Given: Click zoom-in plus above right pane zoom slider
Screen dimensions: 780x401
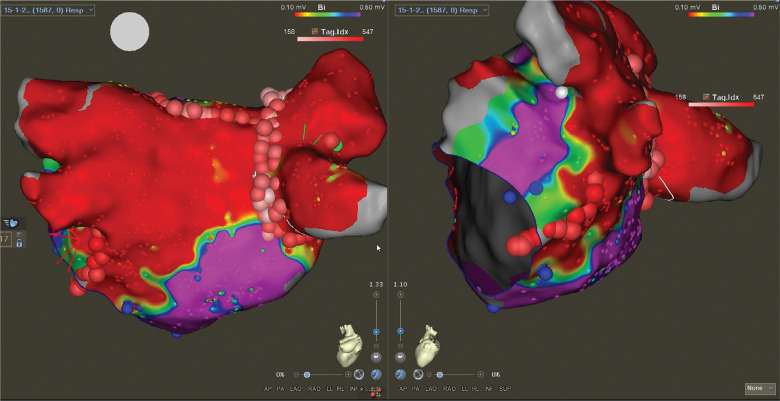Looking at the screenshot, I should pyautogui.click(x=400, y=295).
